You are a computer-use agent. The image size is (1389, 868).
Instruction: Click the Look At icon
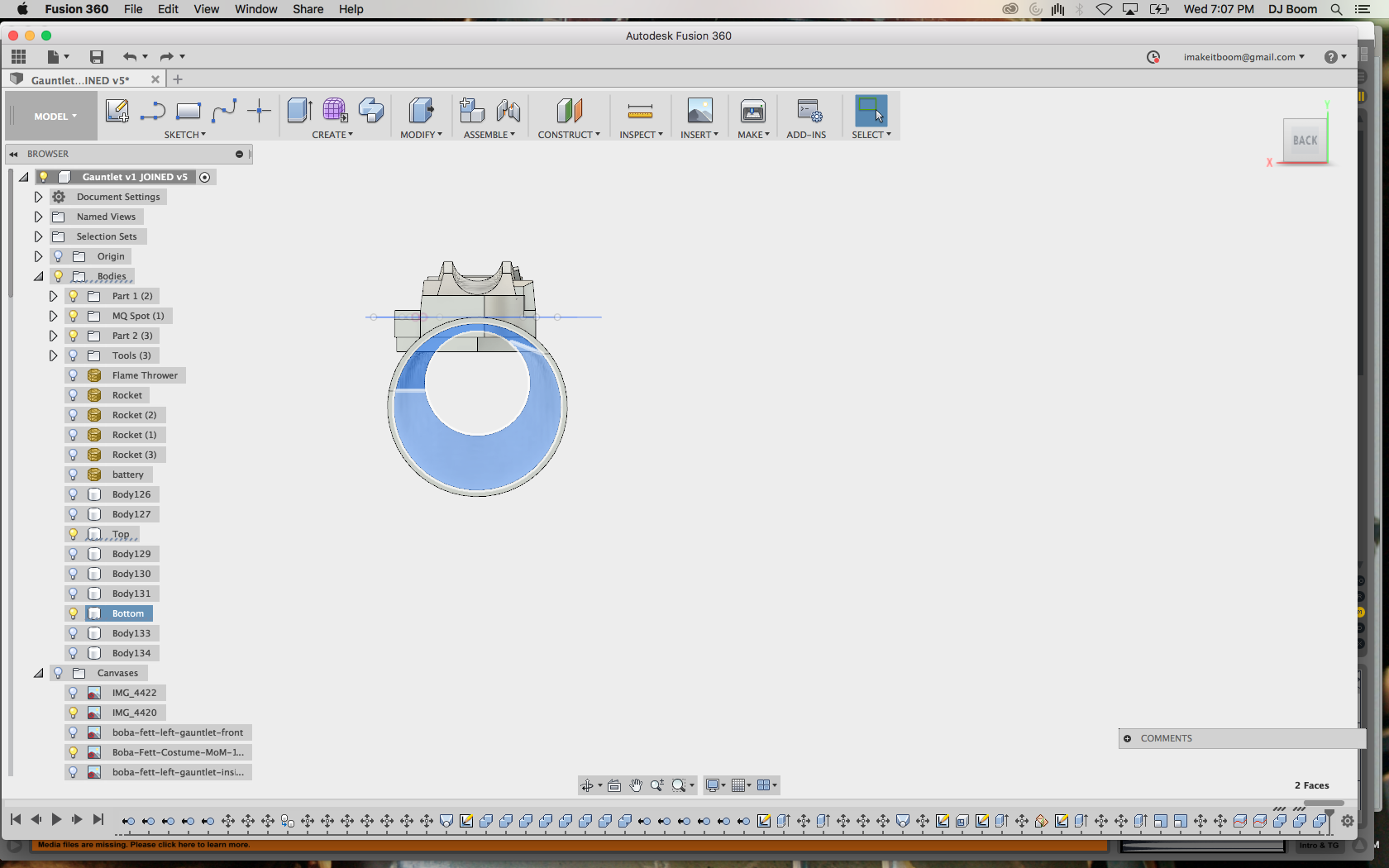click(x=613, y=785)
